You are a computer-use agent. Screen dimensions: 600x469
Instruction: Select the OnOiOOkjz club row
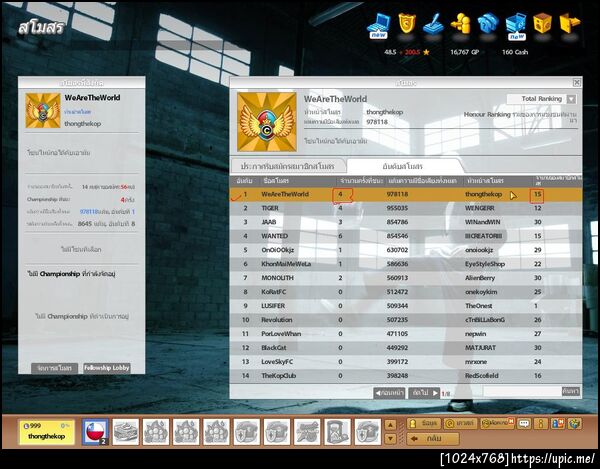[x=406, y=250]
